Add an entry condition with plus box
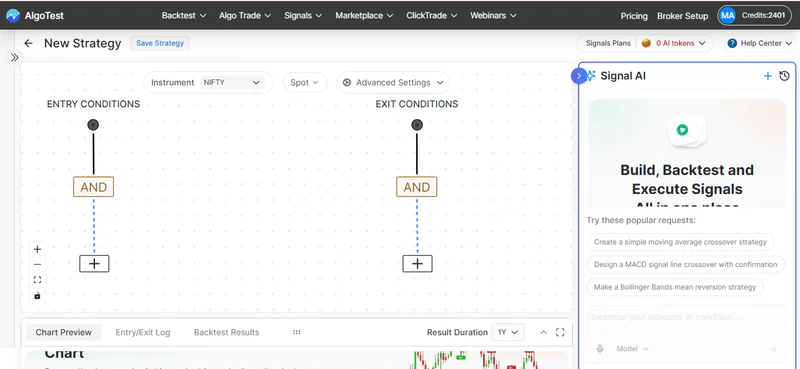Screen dimensions: 800x369 pos(94,263)
